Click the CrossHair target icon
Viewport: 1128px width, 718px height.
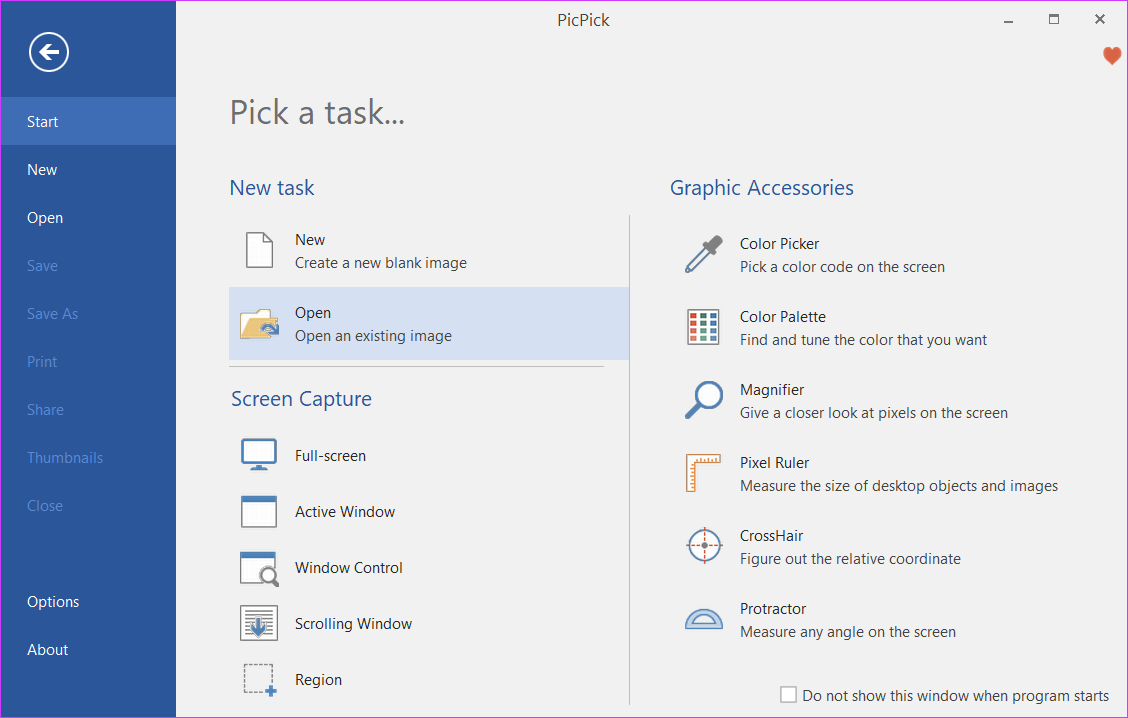[x=704, y=545]
